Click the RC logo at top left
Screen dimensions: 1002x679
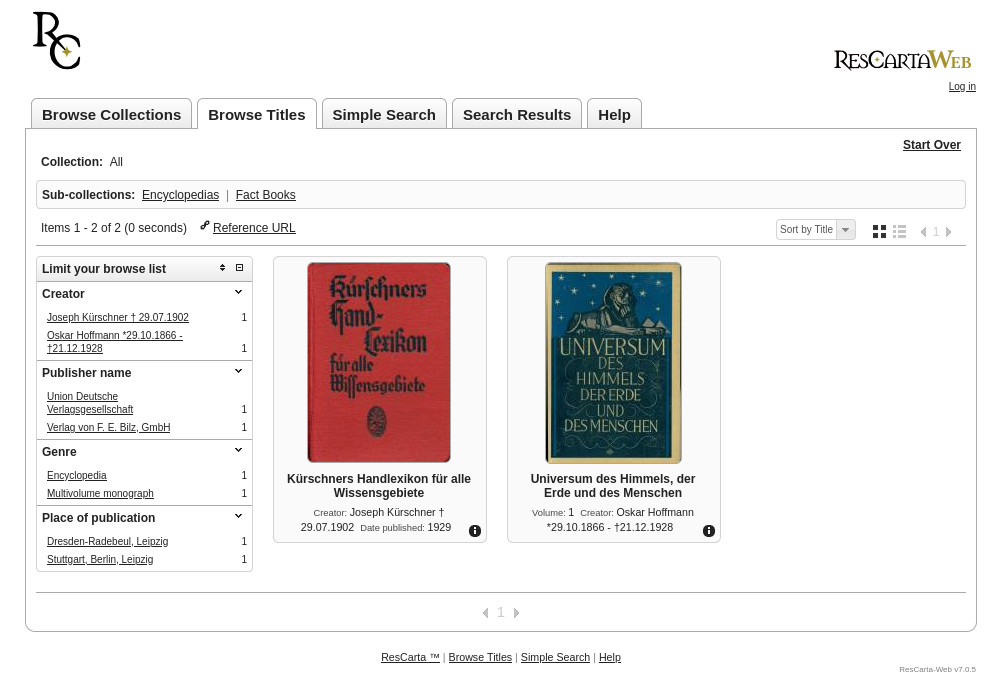pos(56,40)
